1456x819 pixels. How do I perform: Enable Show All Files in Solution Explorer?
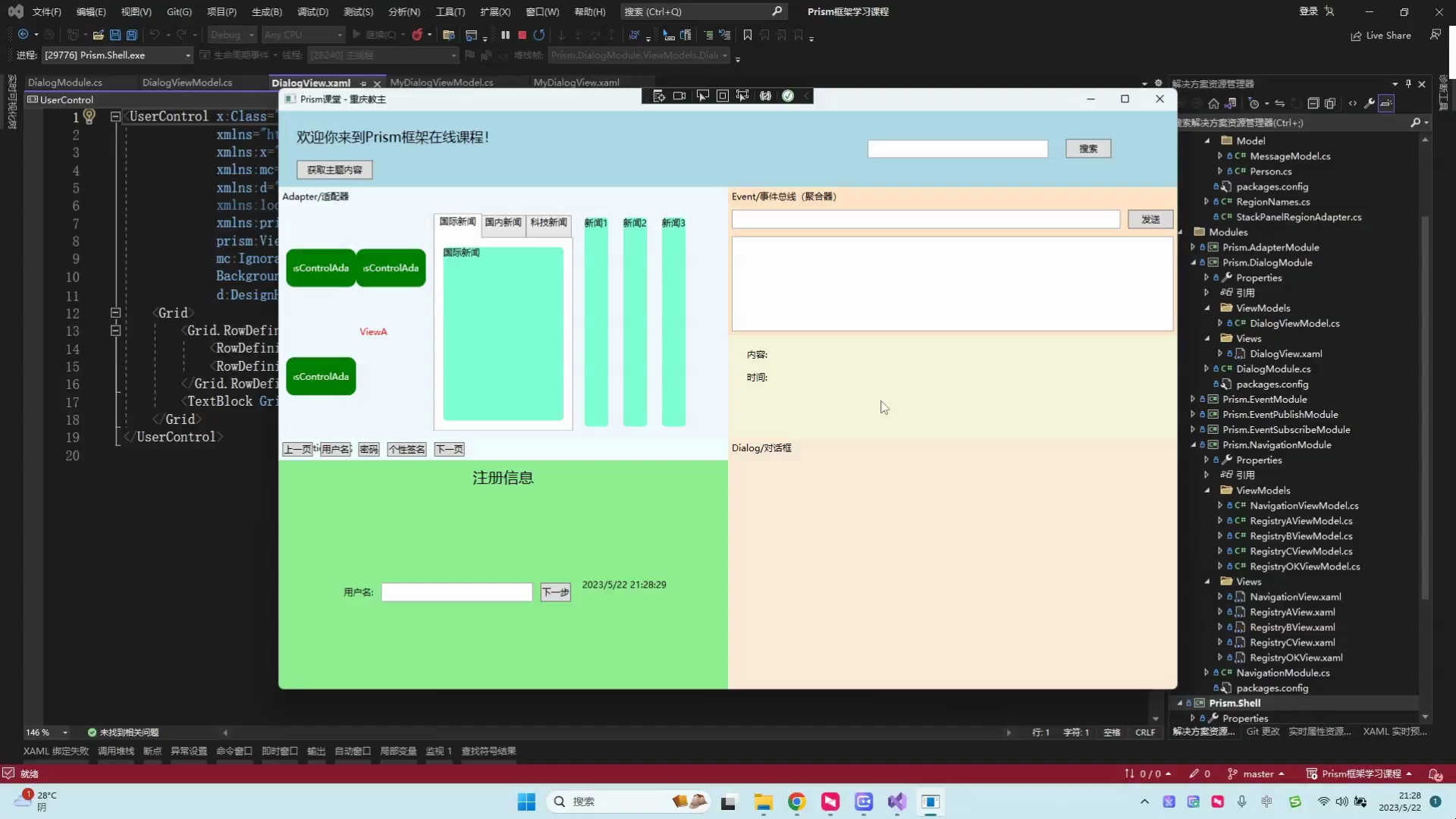click(x=1330, y=103)
